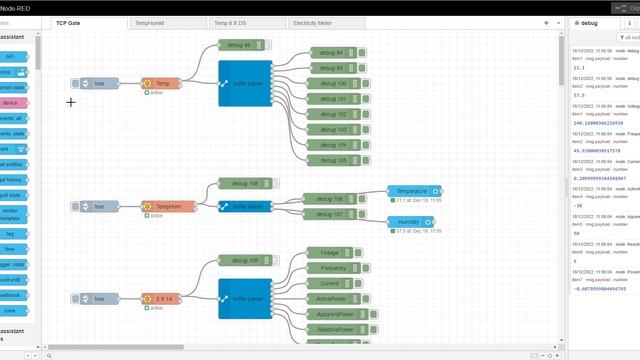Toggle the Frequency debug node output button
This screenshot has width=640, height=360.
point(366,268)
